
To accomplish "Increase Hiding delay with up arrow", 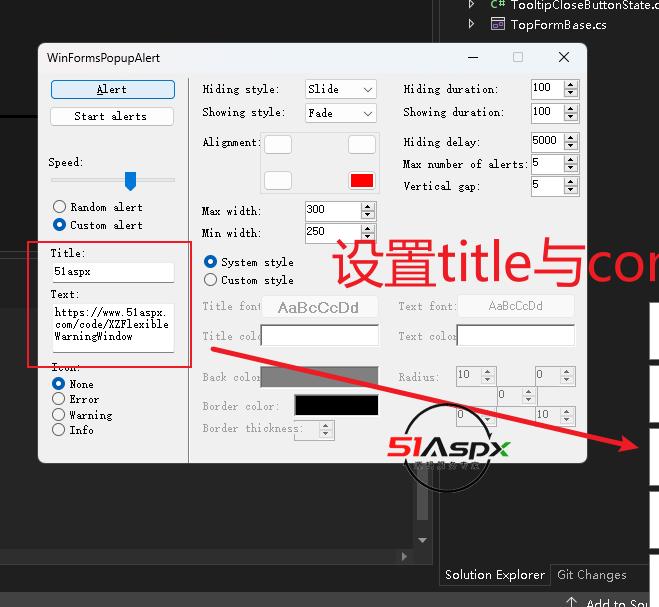I will [x=570, y=137].
